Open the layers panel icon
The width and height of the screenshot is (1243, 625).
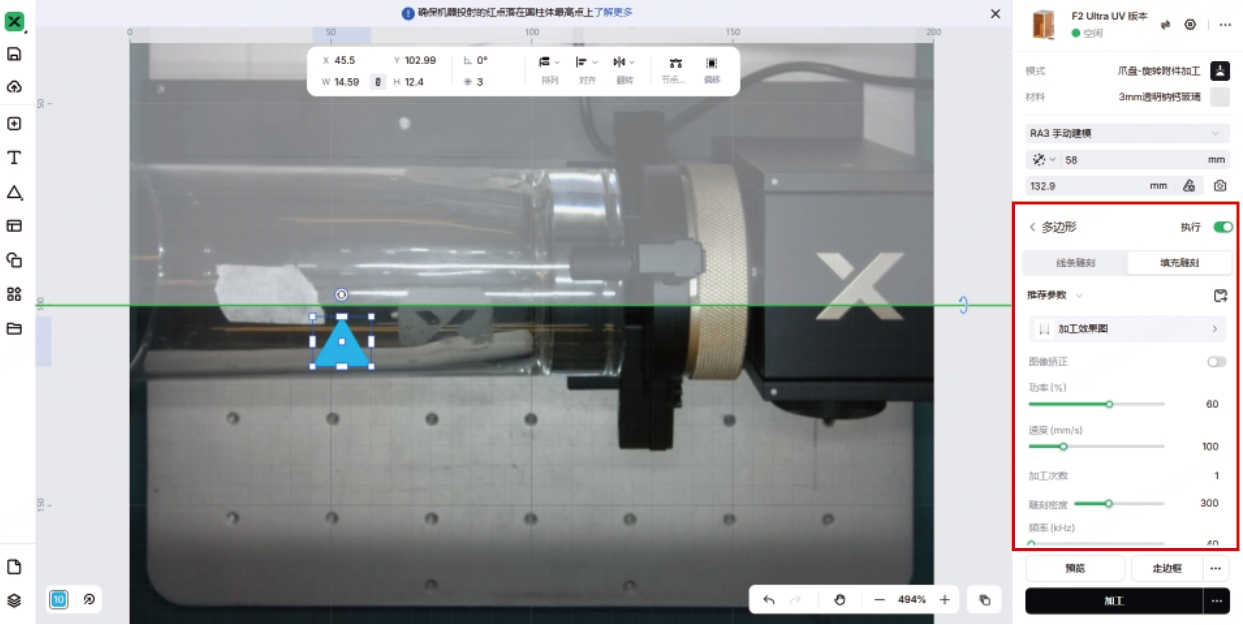click(x=14, y=600)
